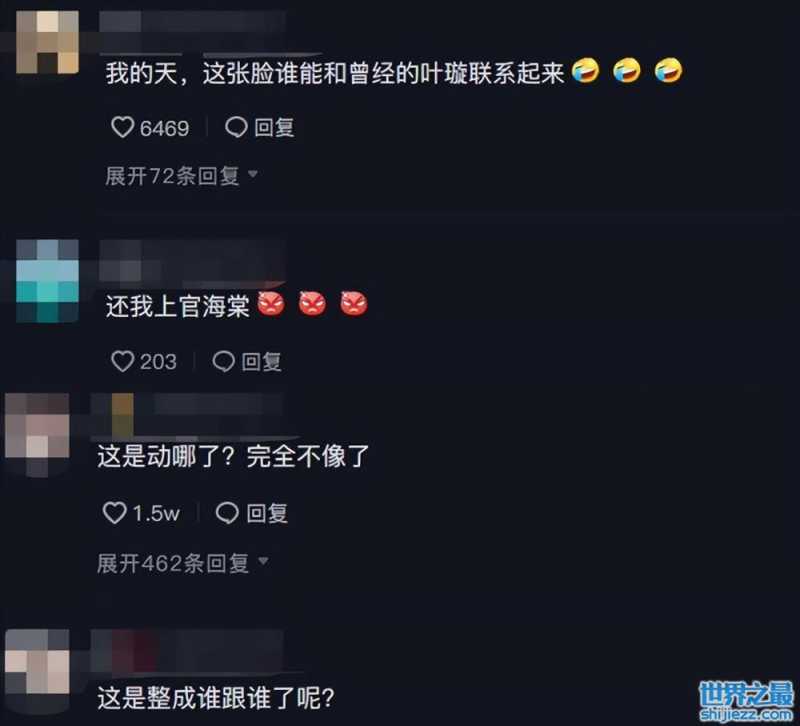800x726 pixels.
Task: Click reply bubble icon next to 6469
Action: (x=236, y=127)
